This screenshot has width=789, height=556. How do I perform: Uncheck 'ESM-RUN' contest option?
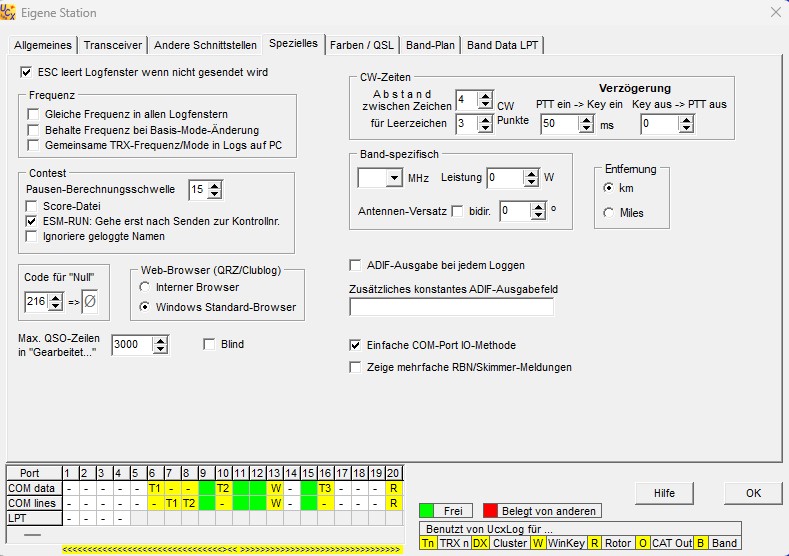pos(34,221)
